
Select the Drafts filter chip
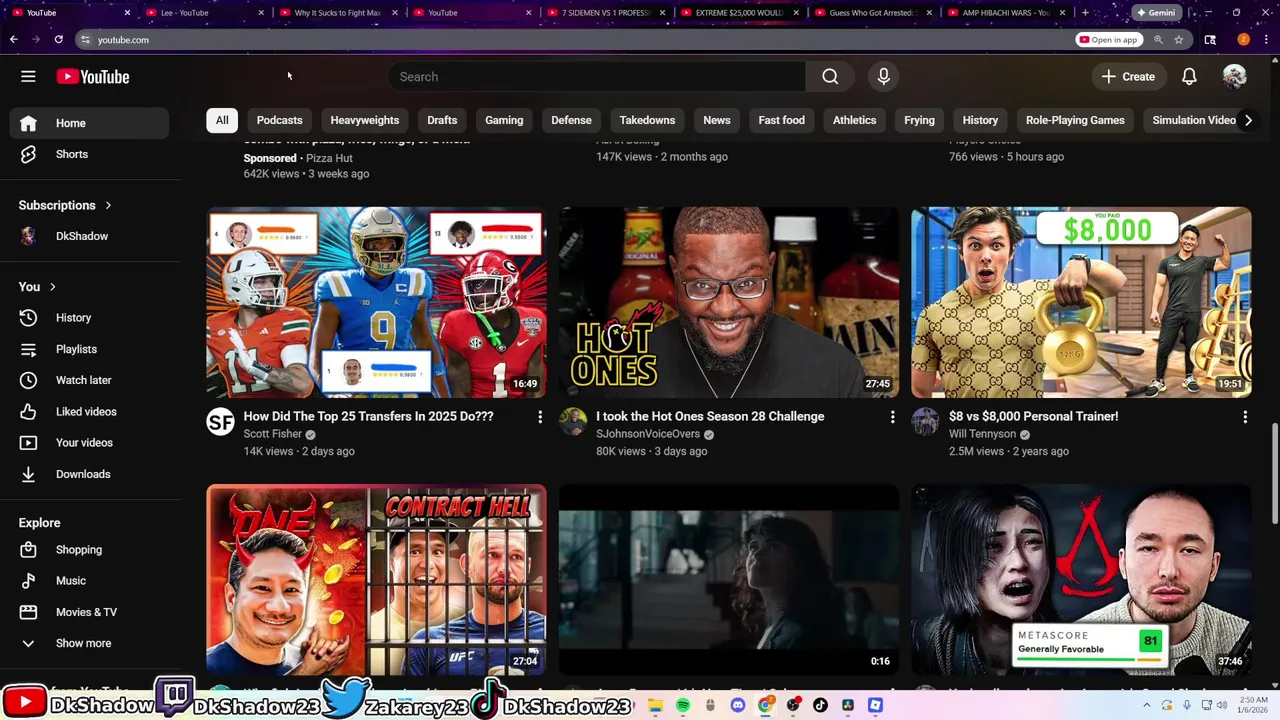click(442, 120)
